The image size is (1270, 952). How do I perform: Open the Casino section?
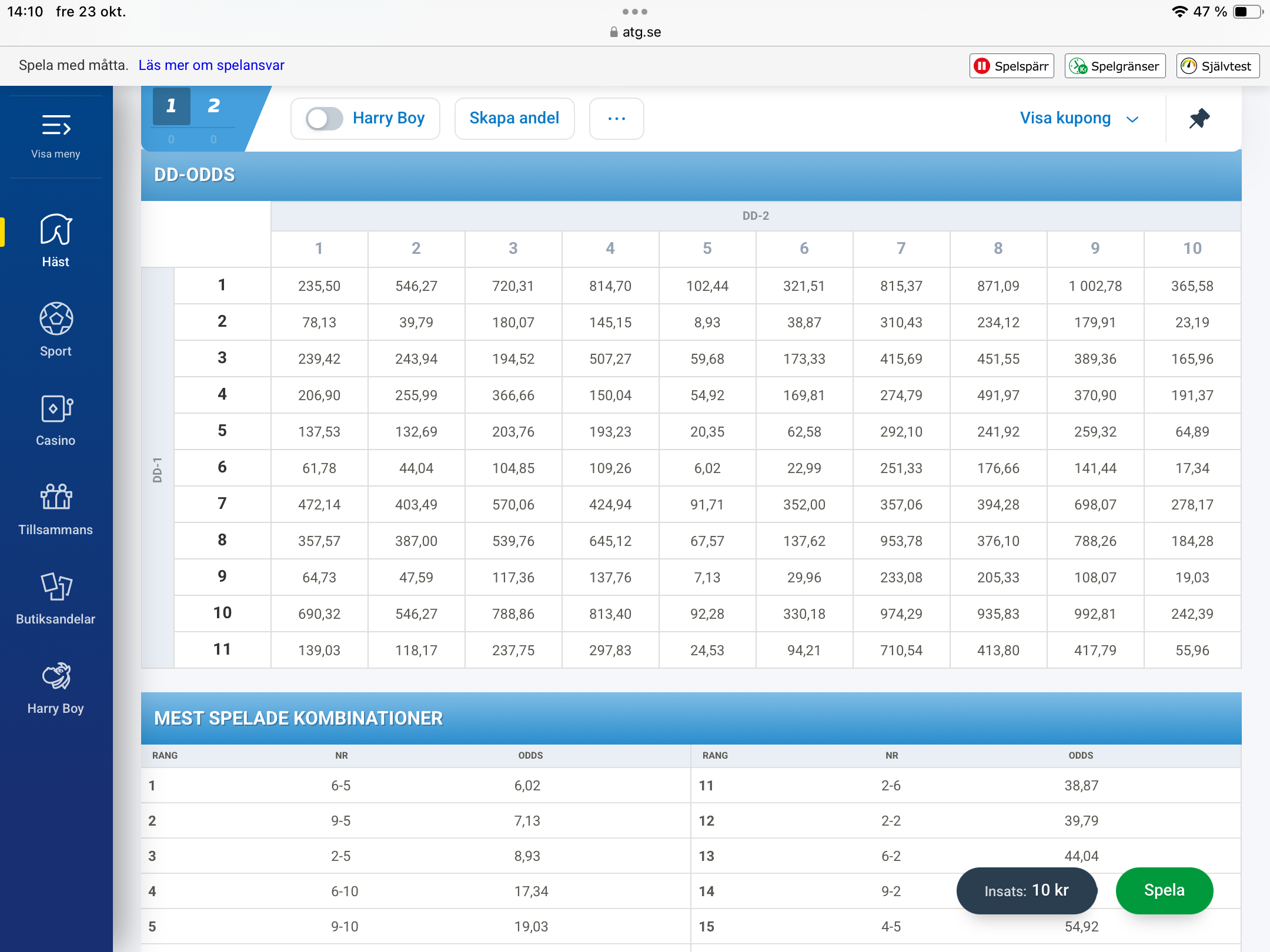56,419
